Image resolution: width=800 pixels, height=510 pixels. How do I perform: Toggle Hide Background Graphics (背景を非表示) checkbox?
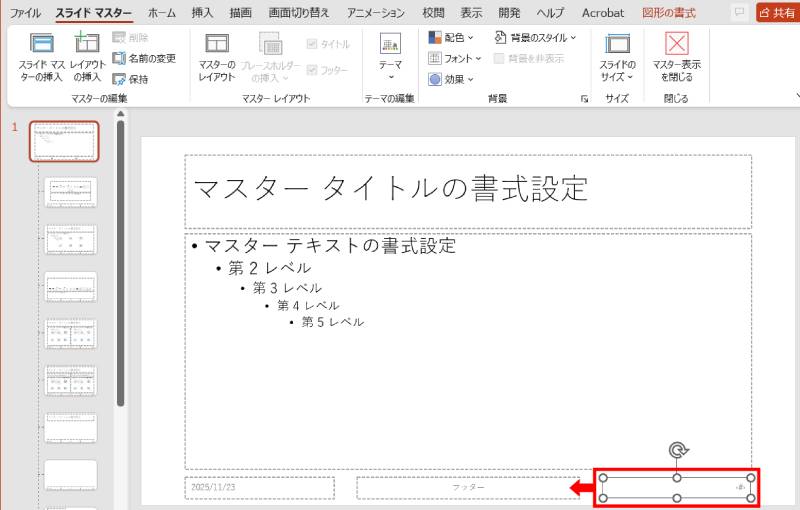pos(499,58)
